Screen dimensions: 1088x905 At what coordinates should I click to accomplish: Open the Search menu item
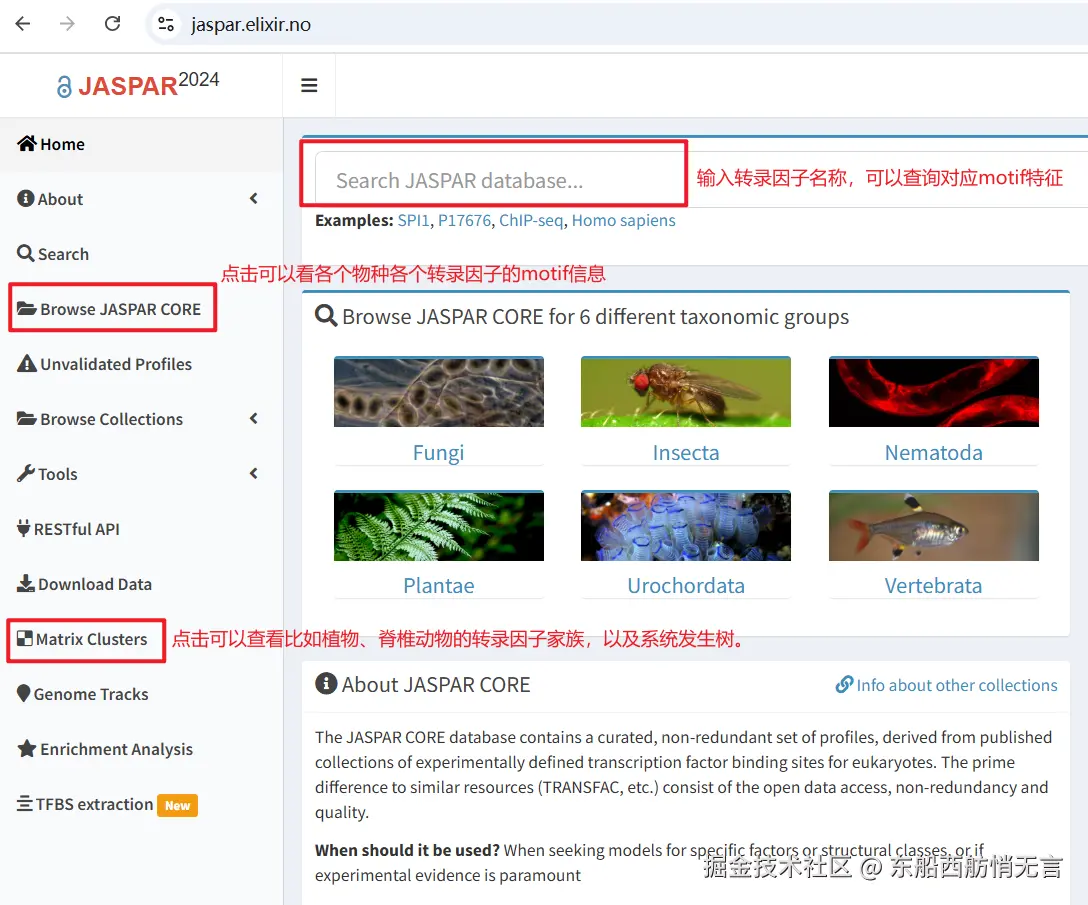click(142, 254)
